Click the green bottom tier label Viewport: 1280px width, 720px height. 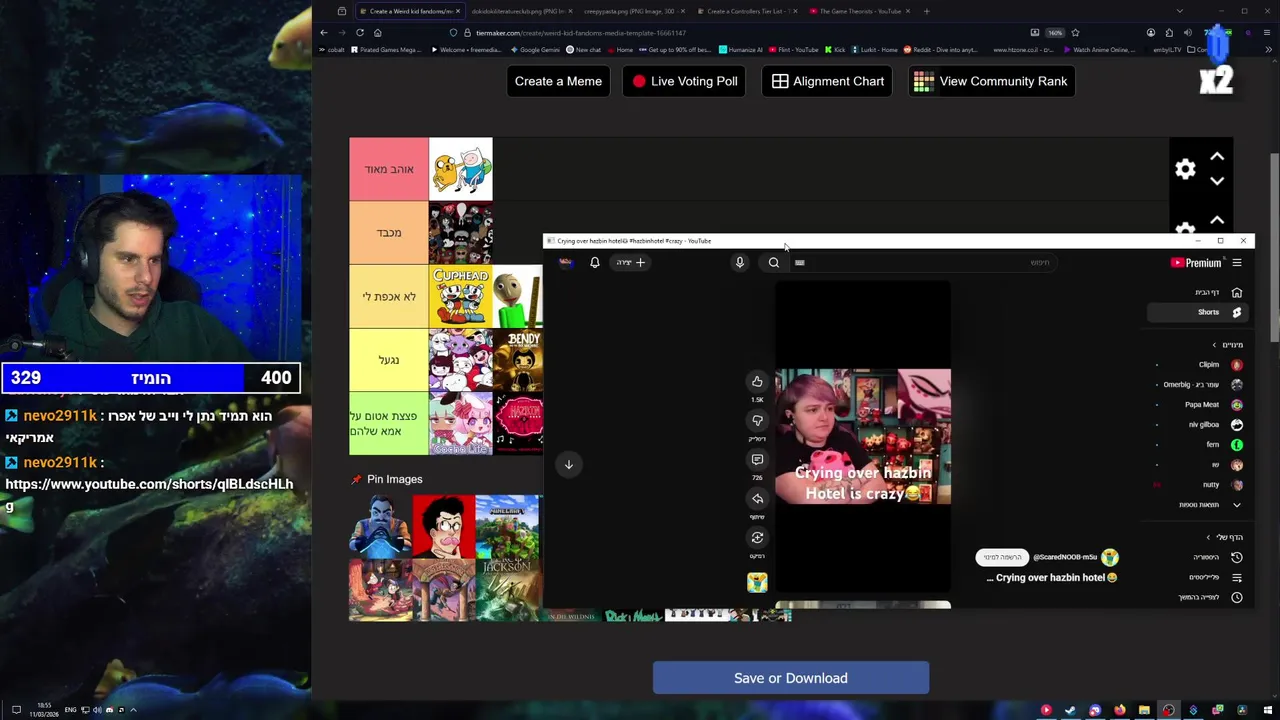point(389,424)
